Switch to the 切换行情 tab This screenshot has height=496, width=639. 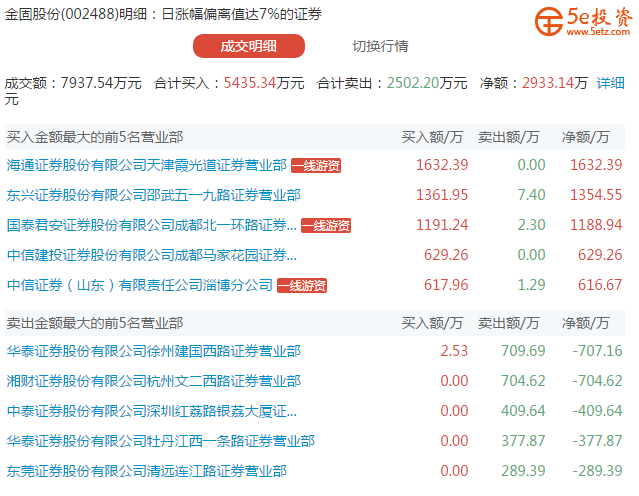[380, 46]
